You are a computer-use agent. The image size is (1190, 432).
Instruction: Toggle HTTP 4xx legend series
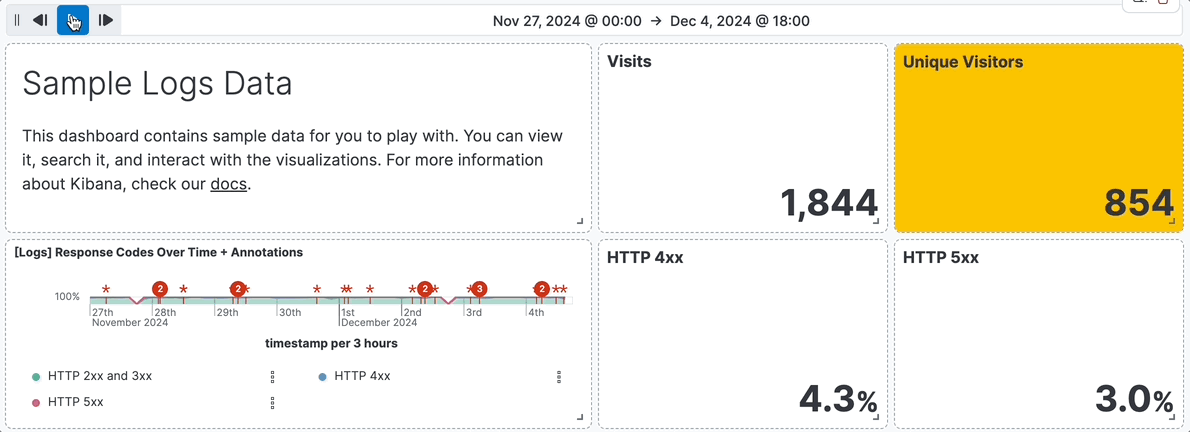pyautogui.click(x=362, y=377)
